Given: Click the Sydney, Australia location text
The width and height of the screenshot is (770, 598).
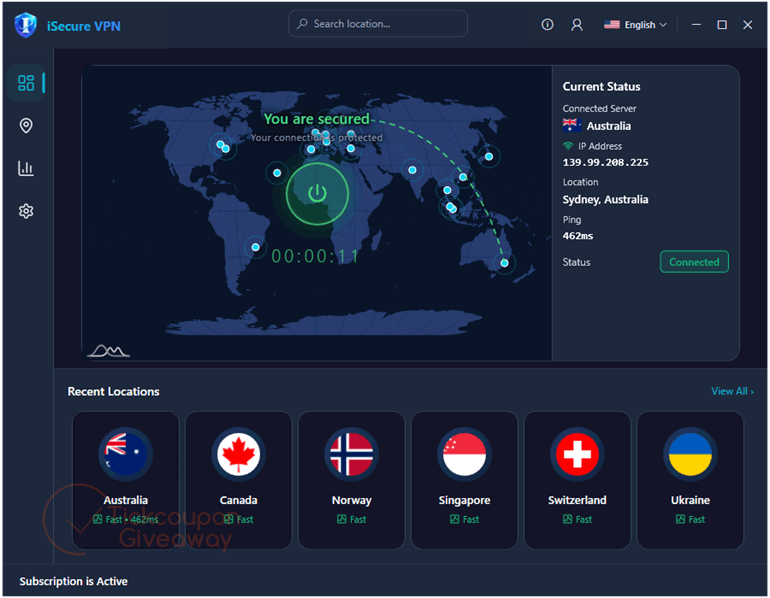Looking at the screenshot, I should point(605,199).
